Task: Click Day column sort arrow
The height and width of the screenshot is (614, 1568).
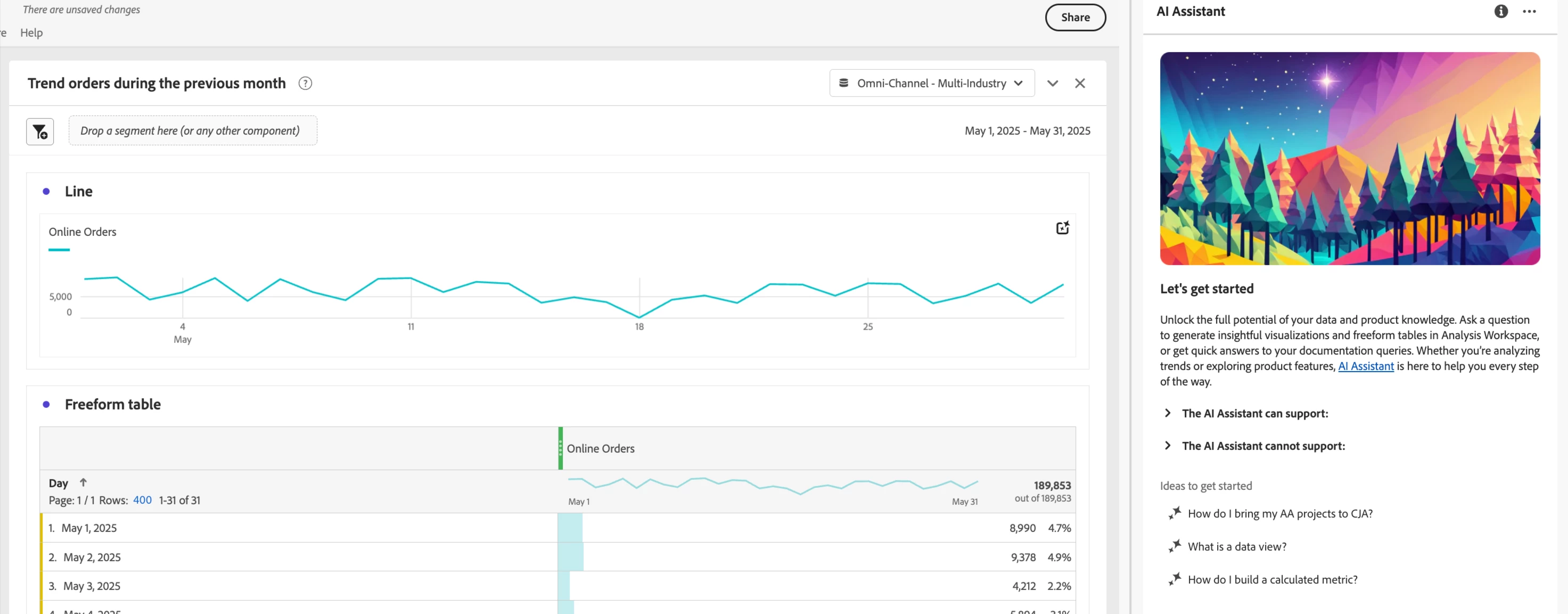Action: point(84,482)
